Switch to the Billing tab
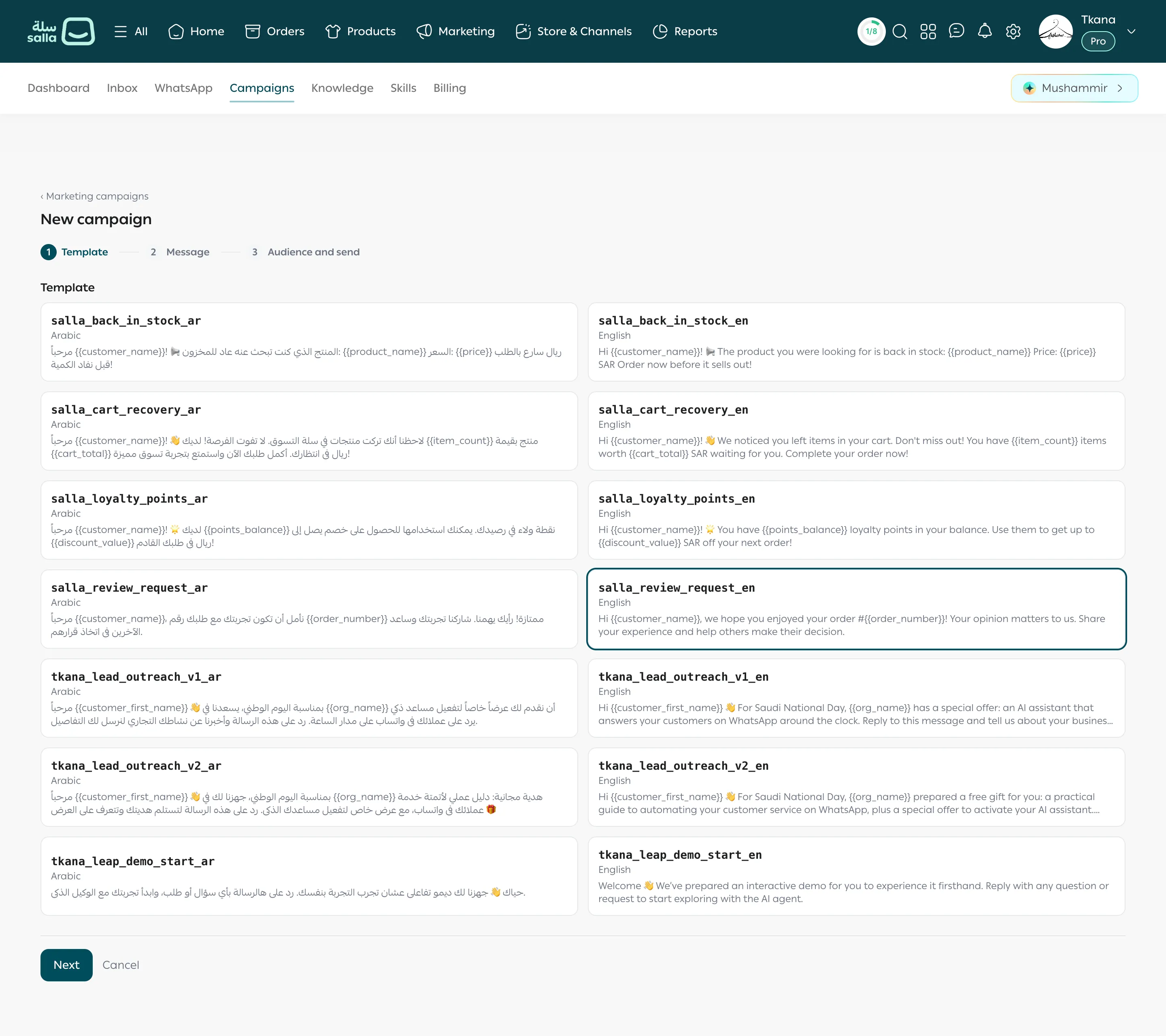This screenshot has width=1166, height=1036. (x=449, y=88)
